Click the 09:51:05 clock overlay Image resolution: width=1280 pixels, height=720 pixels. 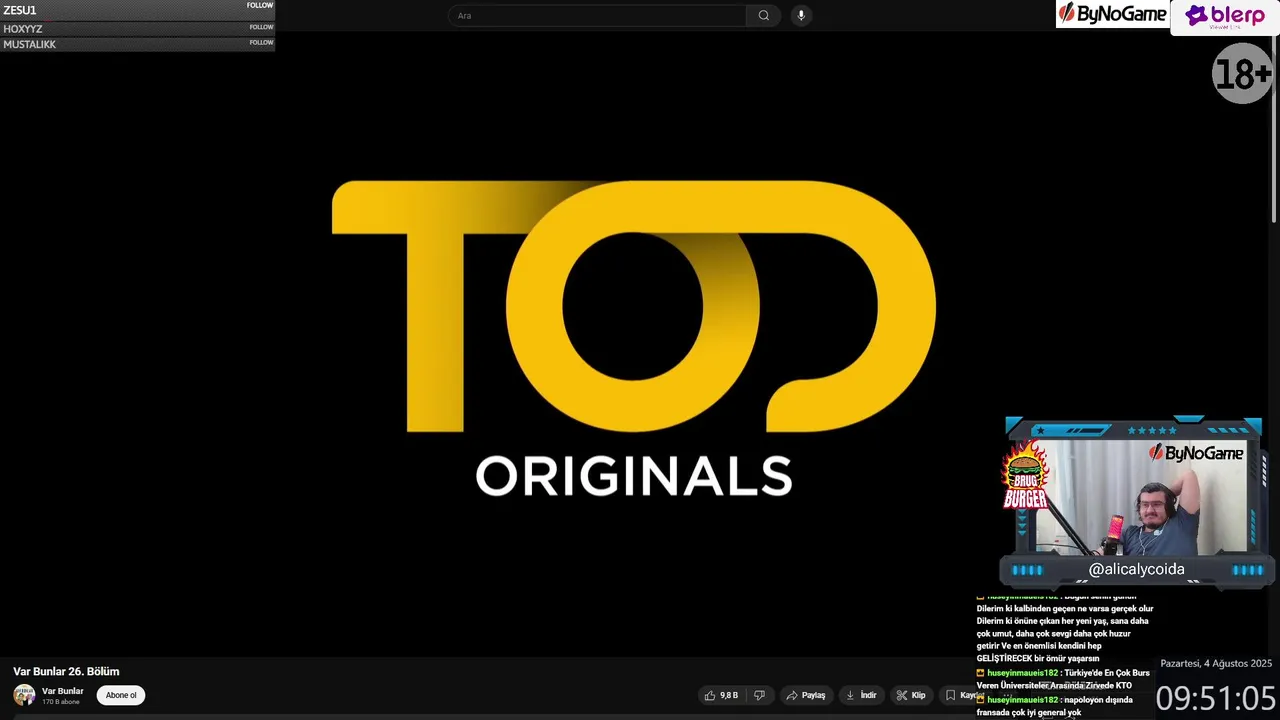tap(1216, 698)
